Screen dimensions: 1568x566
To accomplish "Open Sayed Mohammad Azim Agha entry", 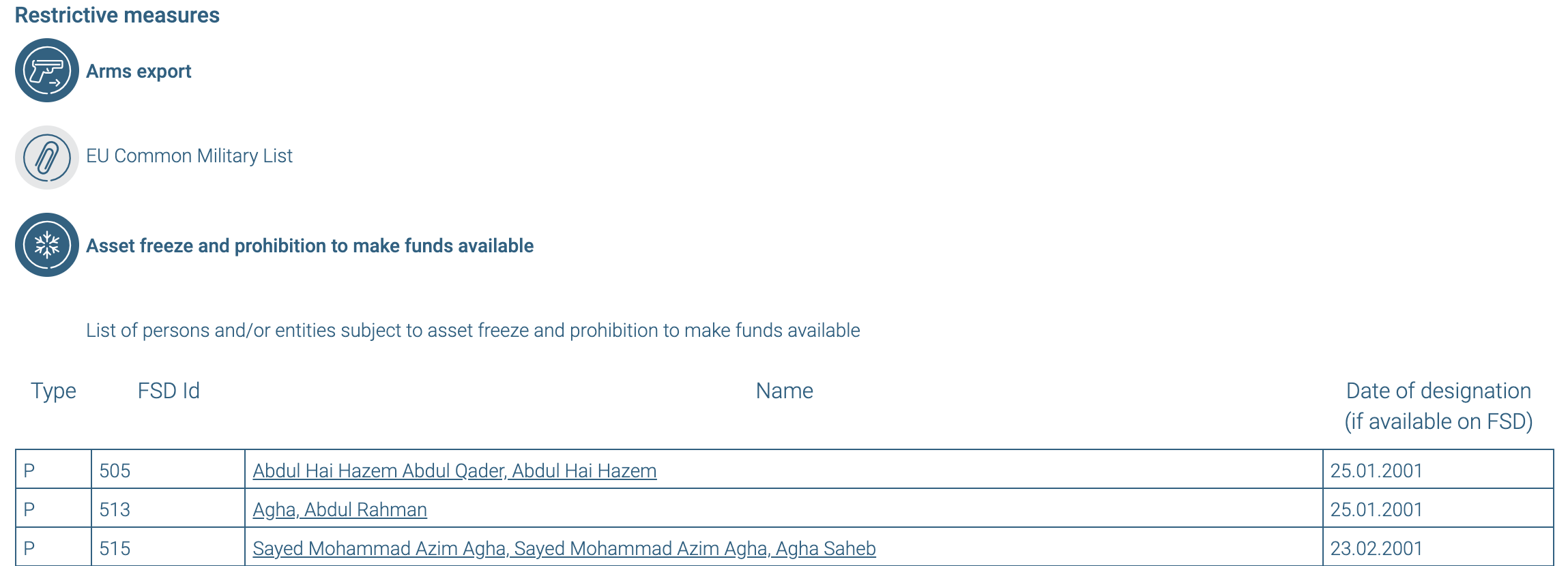I will 564,548.
